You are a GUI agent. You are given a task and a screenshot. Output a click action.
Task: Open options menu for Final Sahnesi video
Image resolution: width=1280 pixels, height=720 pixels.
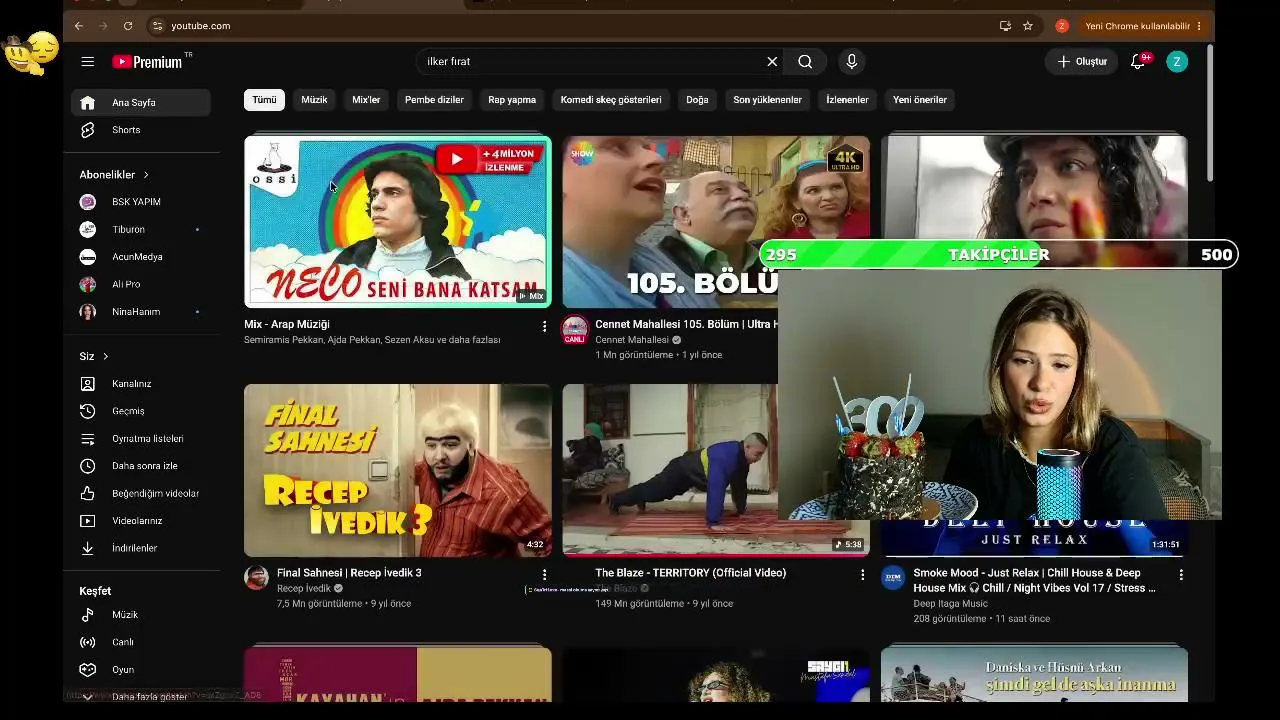tap(544, 575)
